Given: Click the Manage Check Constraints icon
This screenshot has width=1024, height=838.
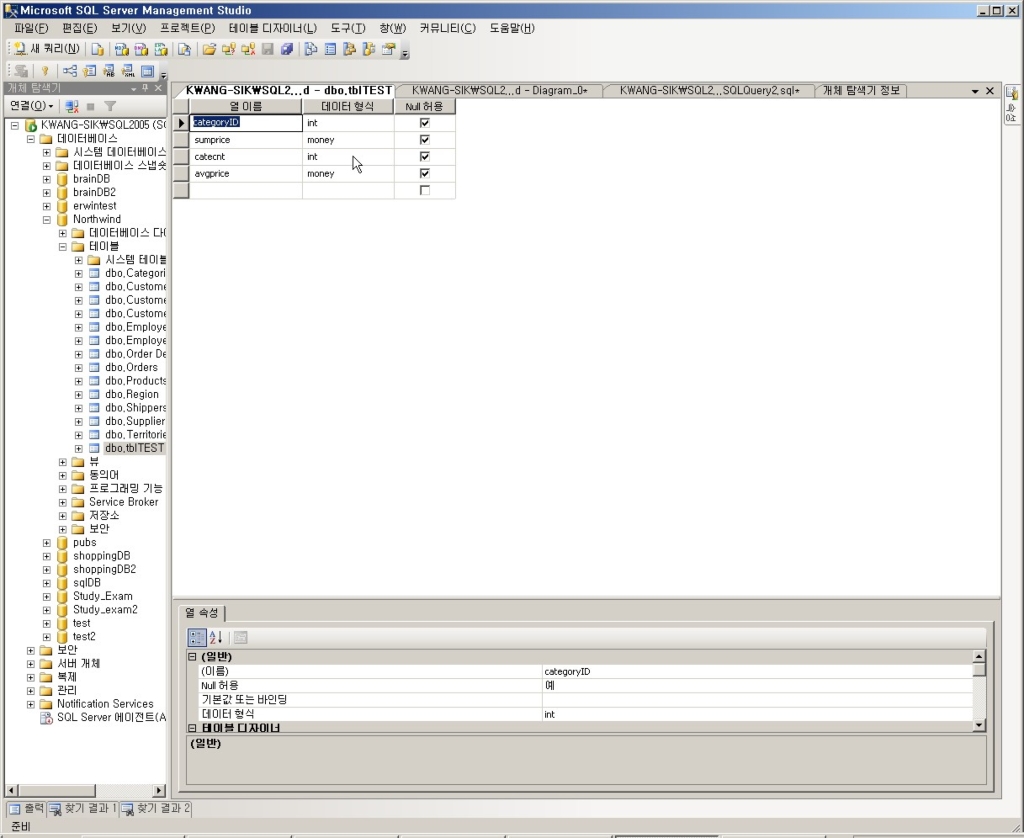Looking at the screenshot, I should [148, 71].
